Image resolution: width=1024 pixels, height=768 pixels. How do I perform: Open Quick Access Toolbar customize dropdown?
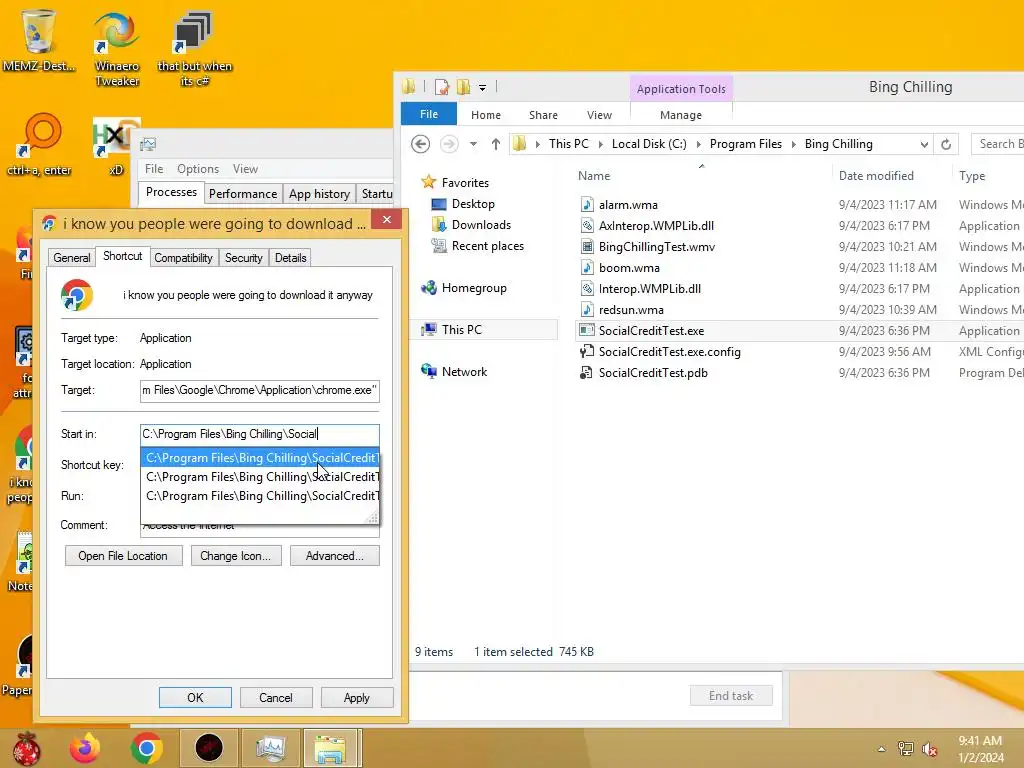pos(483,87)
